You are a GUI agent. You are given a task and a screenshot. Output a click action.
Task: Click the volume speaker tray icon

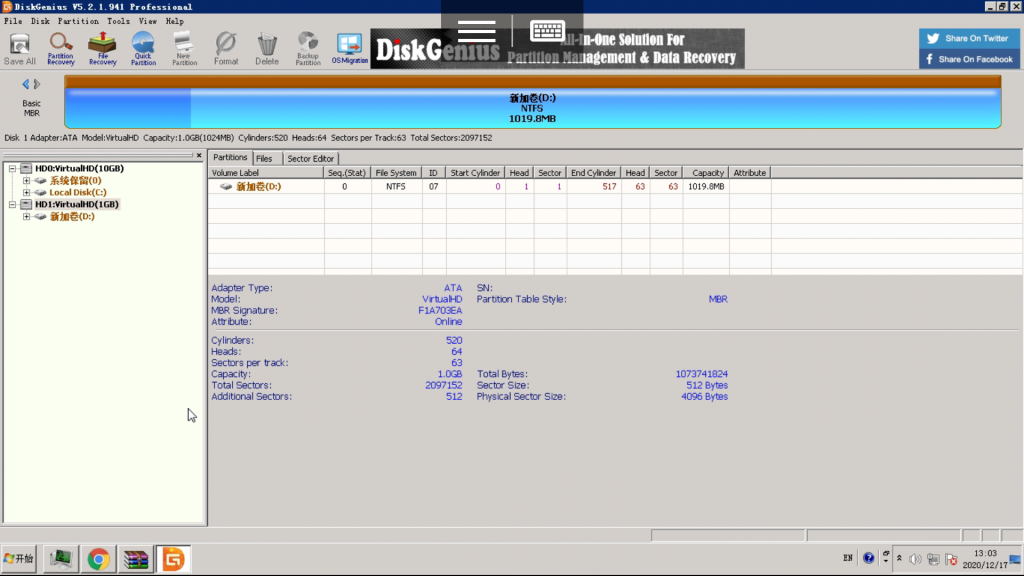pos(915,559)
